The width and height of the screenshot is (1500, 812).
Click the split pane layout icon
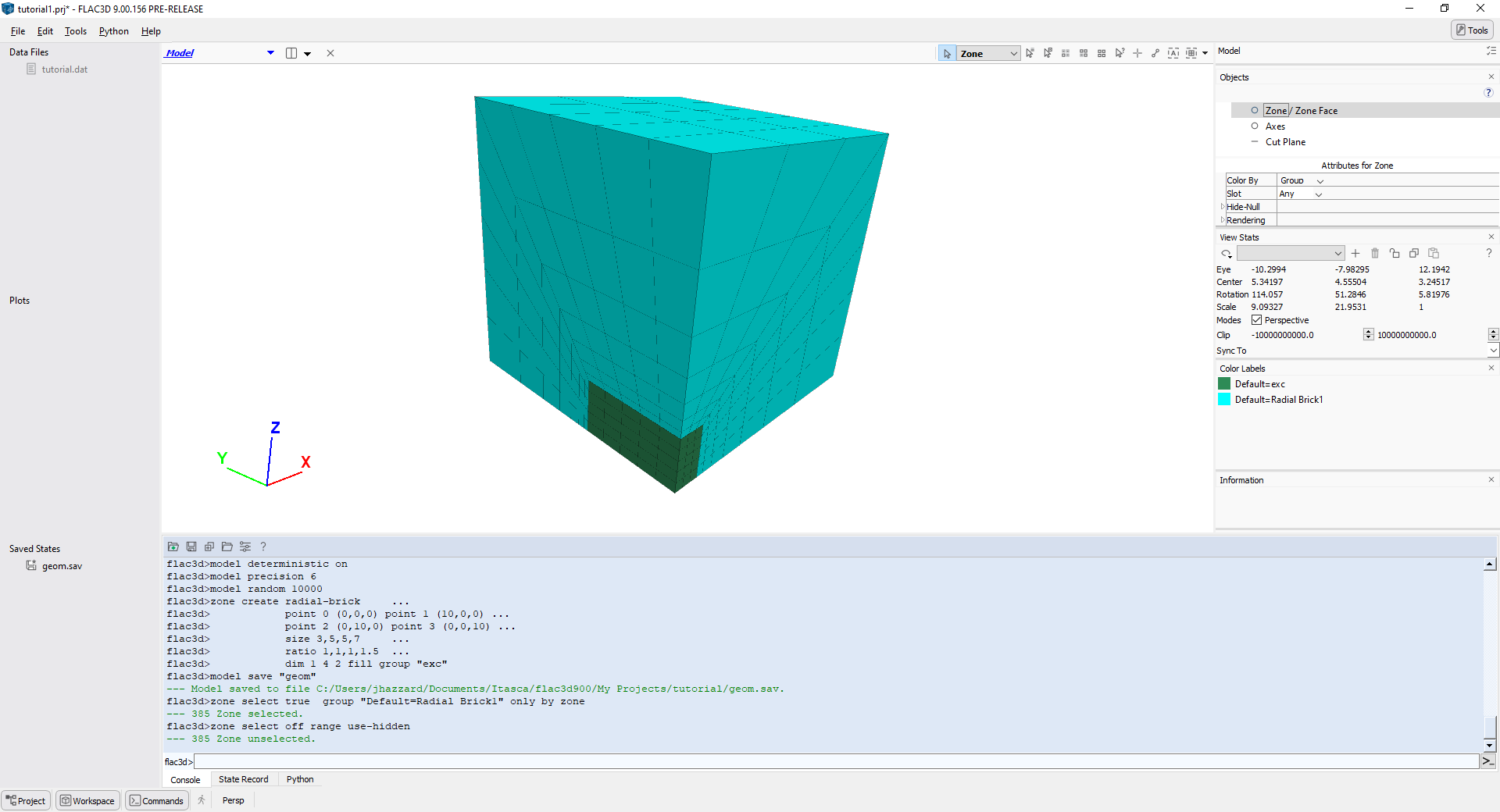click(x=291, y=53)
